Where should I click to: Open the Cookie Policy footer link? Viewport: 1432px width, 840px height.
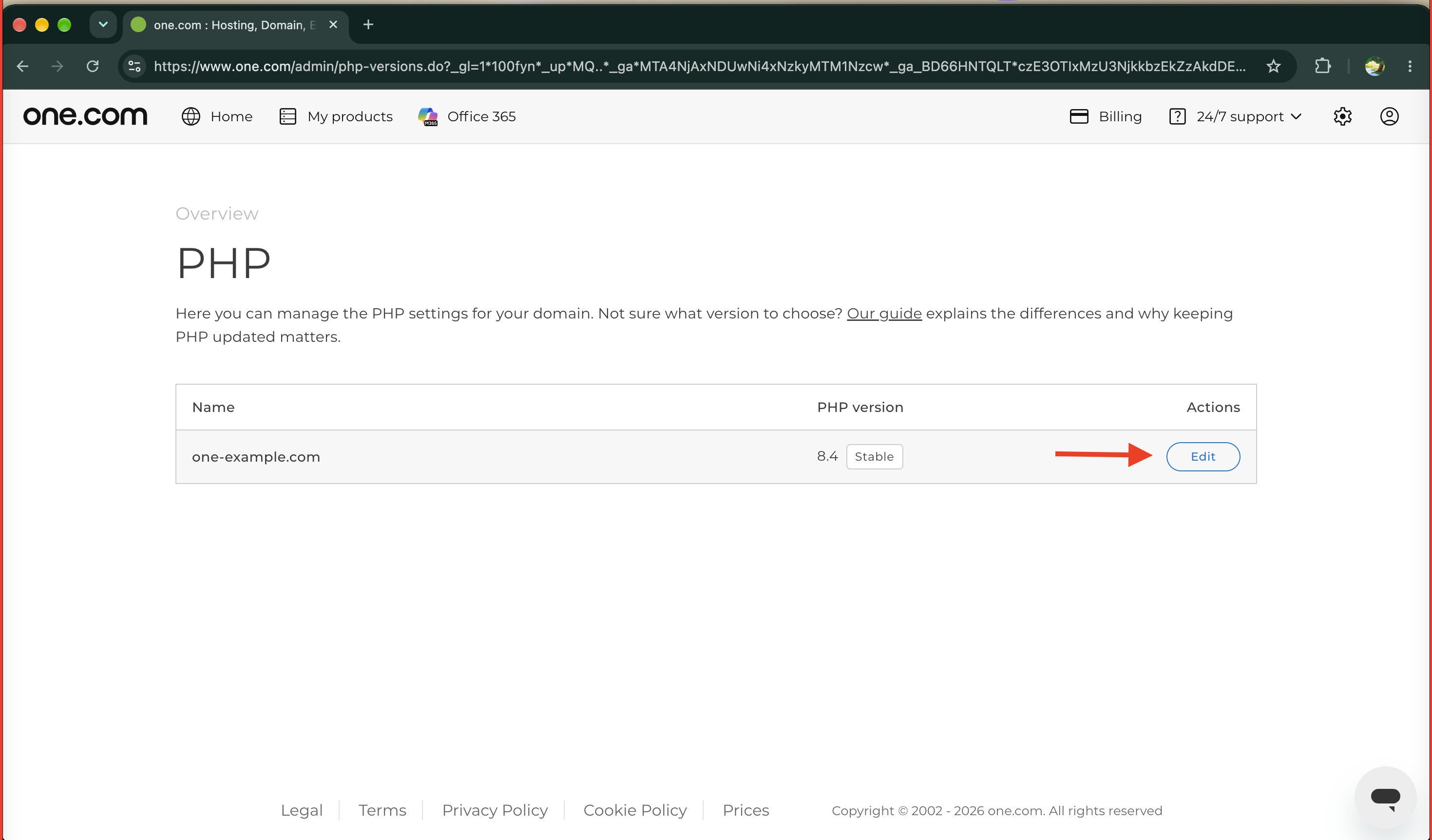tap(635, 810)
